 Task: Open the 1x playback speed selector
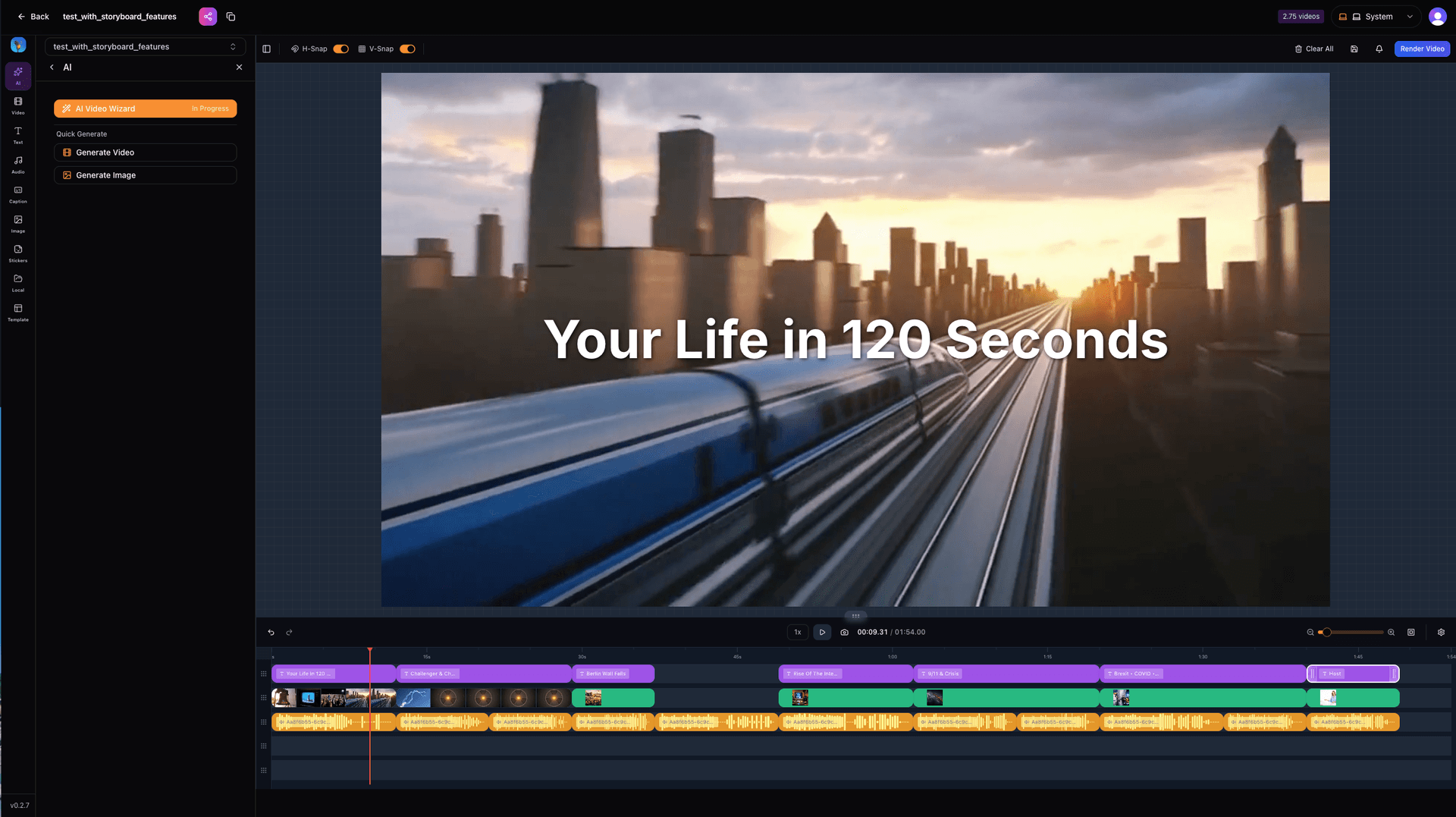coord(797,633)
